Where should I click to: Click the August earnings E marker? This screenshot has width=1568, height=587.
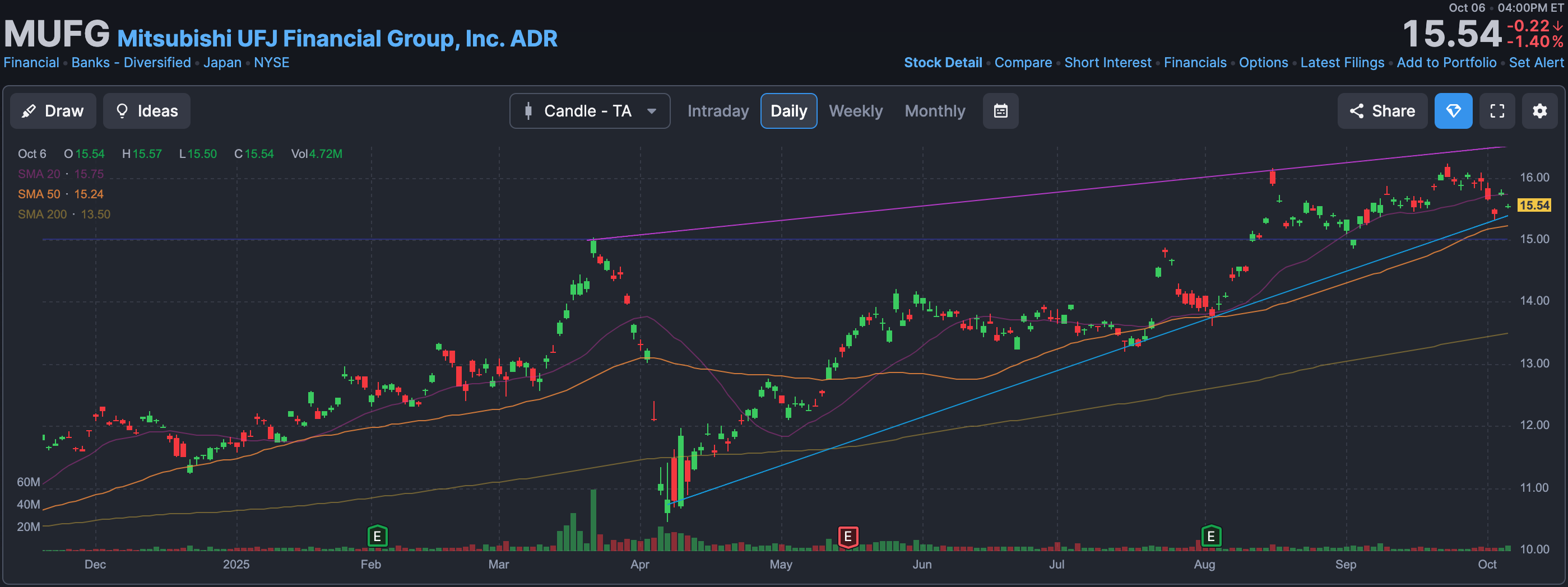1211,537
